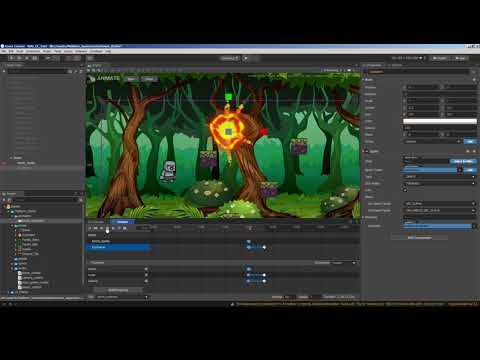
Task: Play the animation in the timeline
Action: 107,228
